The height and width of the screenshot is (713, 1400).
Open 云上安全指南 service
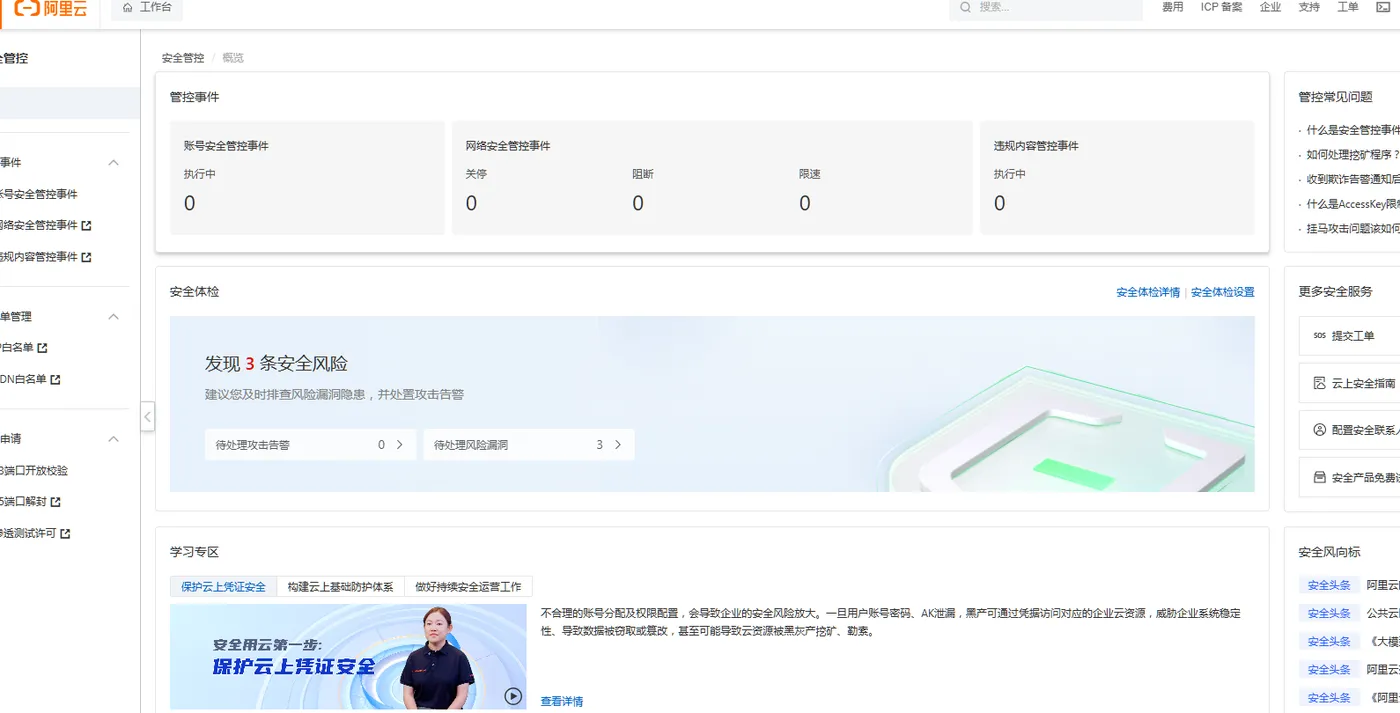1350,383
